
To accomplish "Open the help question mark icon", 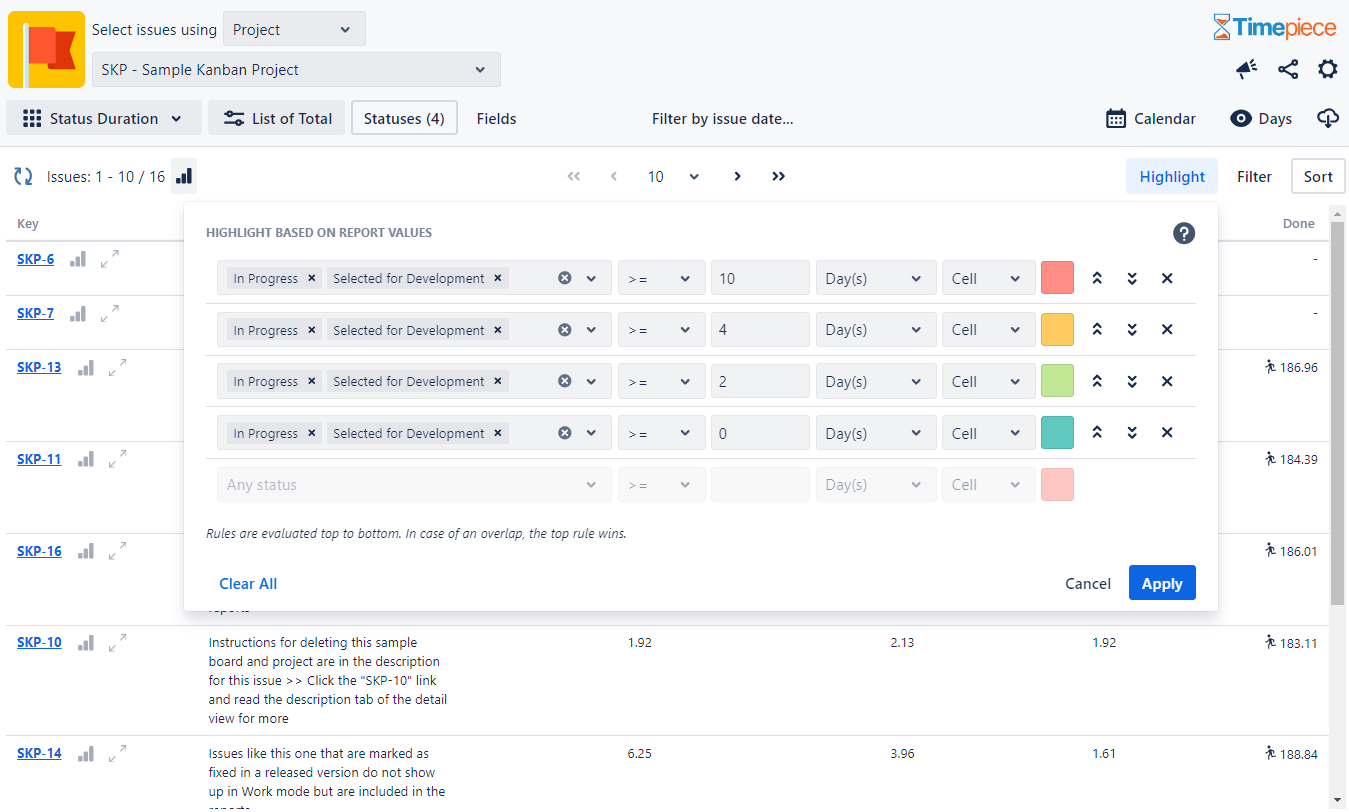I will (x=1184, y=233).
